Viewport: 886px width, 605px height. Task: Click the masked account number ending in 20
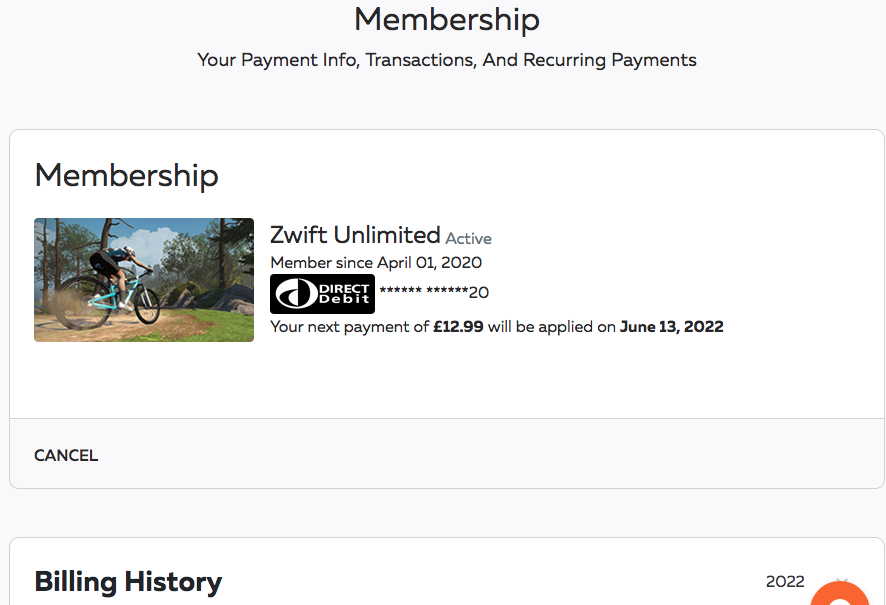point(434,293)
